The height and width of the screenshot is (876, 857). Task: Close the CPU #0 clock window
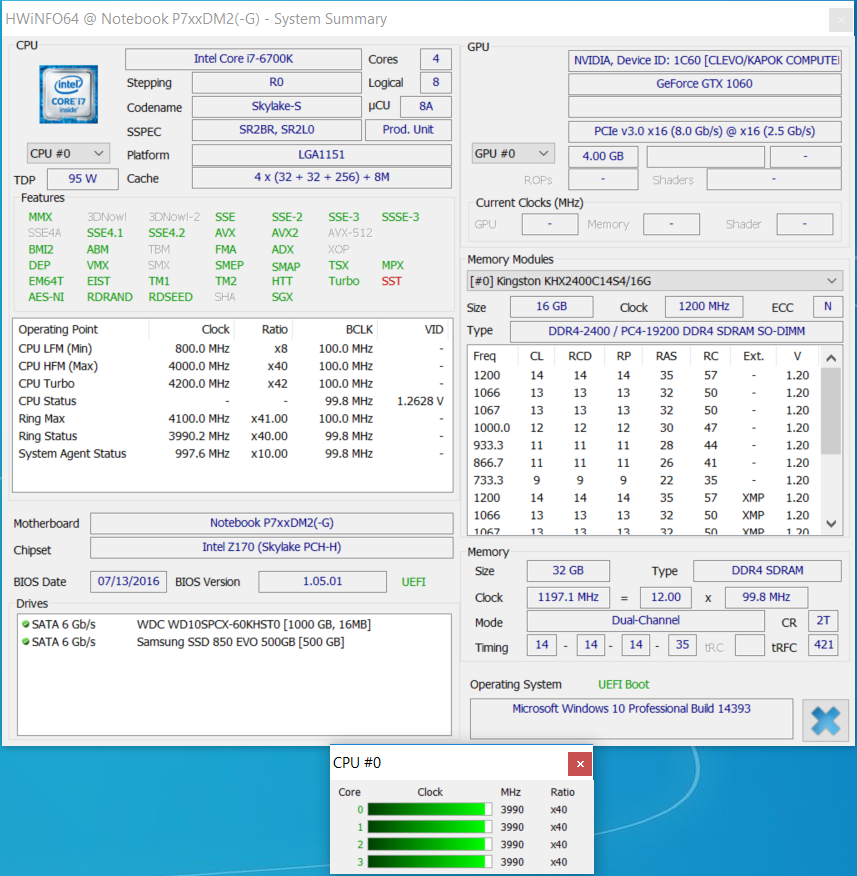(x=580, y=764)
